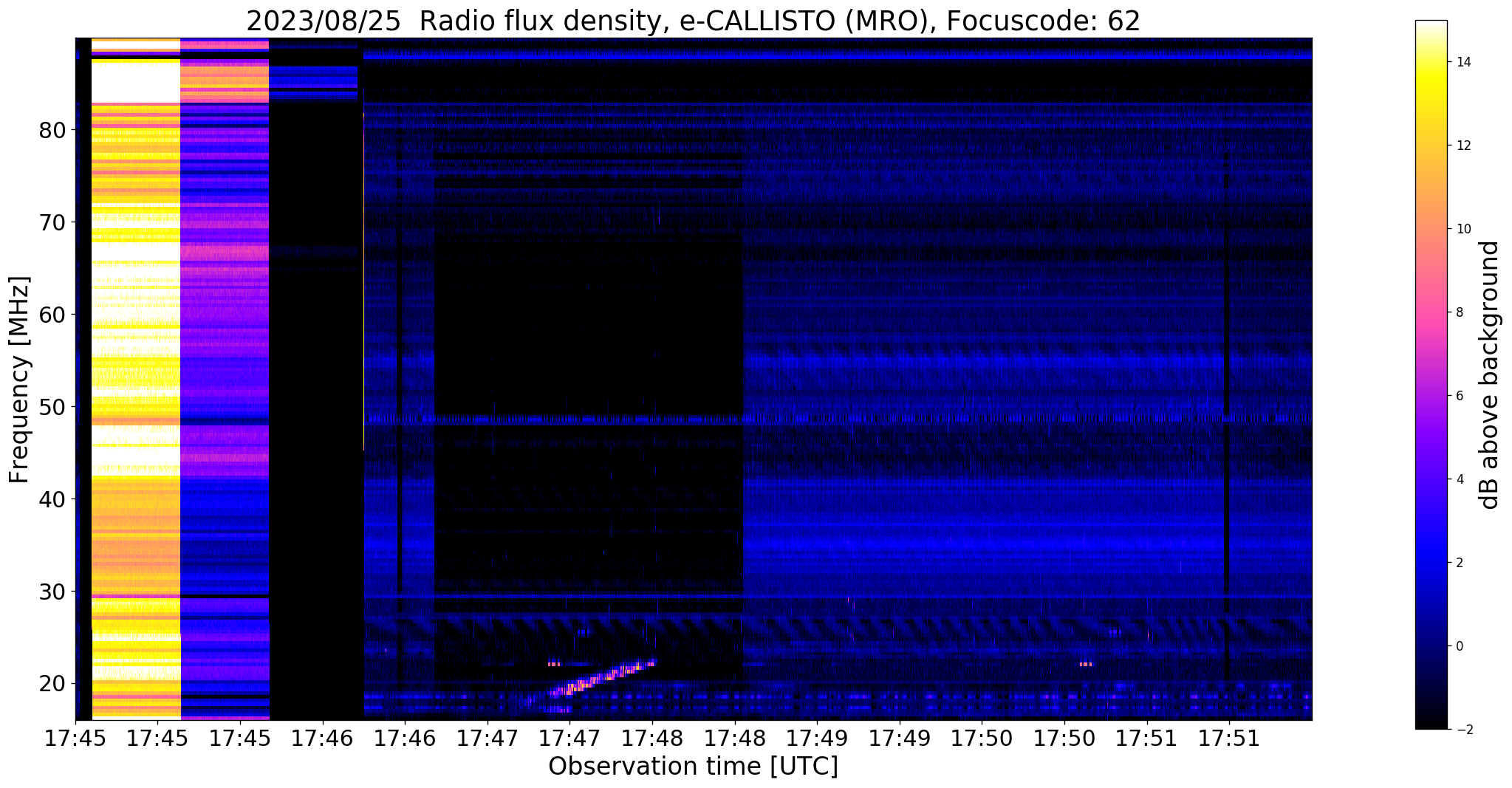Select the 40 MHz frequency tick label
This screenshot has height=788, width=1512.
(53, 500)
